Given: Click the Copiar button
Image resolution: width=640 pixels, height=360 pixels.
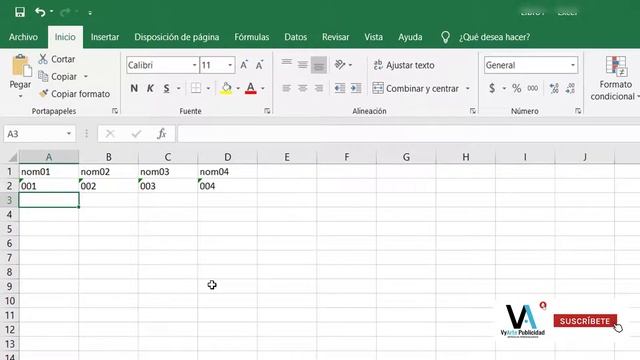Looking at the screenshot, I should pos(58,76).
